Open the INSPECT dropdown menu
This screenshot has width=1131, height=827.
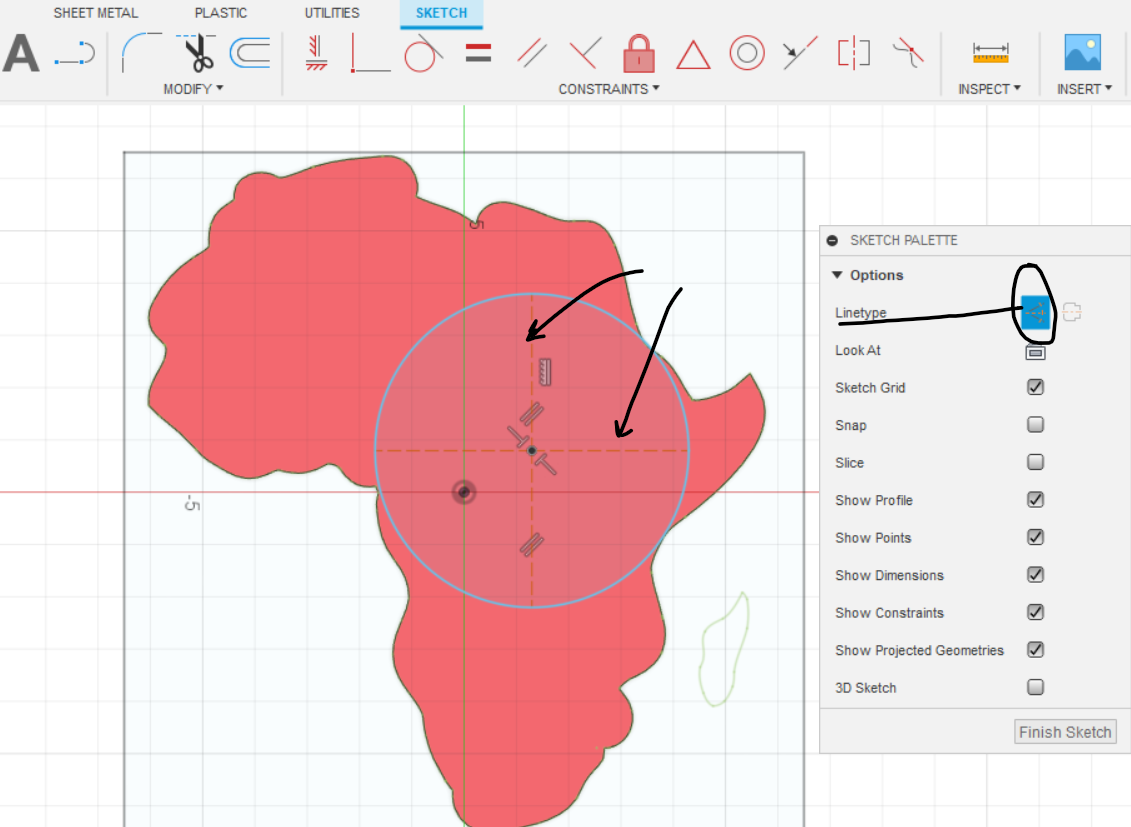(989, 89)
